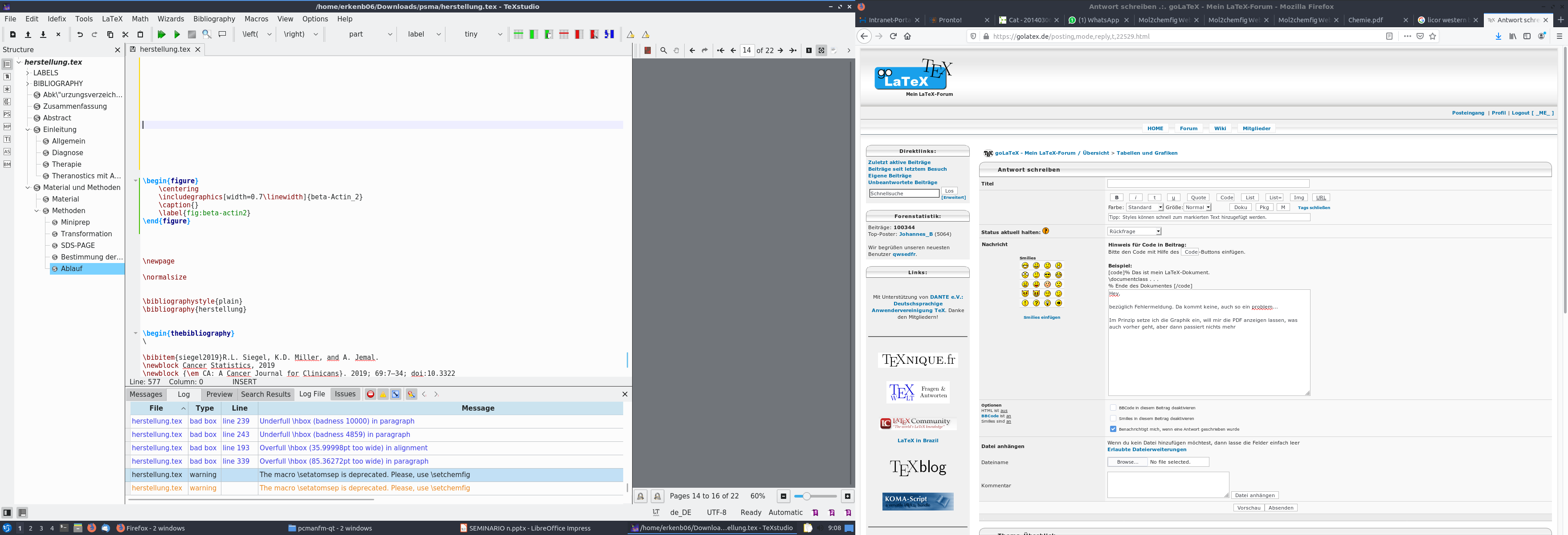
Task: Uncheck 'Benachrichtigt mich' notification checkbox
Action: (1113, 429)
